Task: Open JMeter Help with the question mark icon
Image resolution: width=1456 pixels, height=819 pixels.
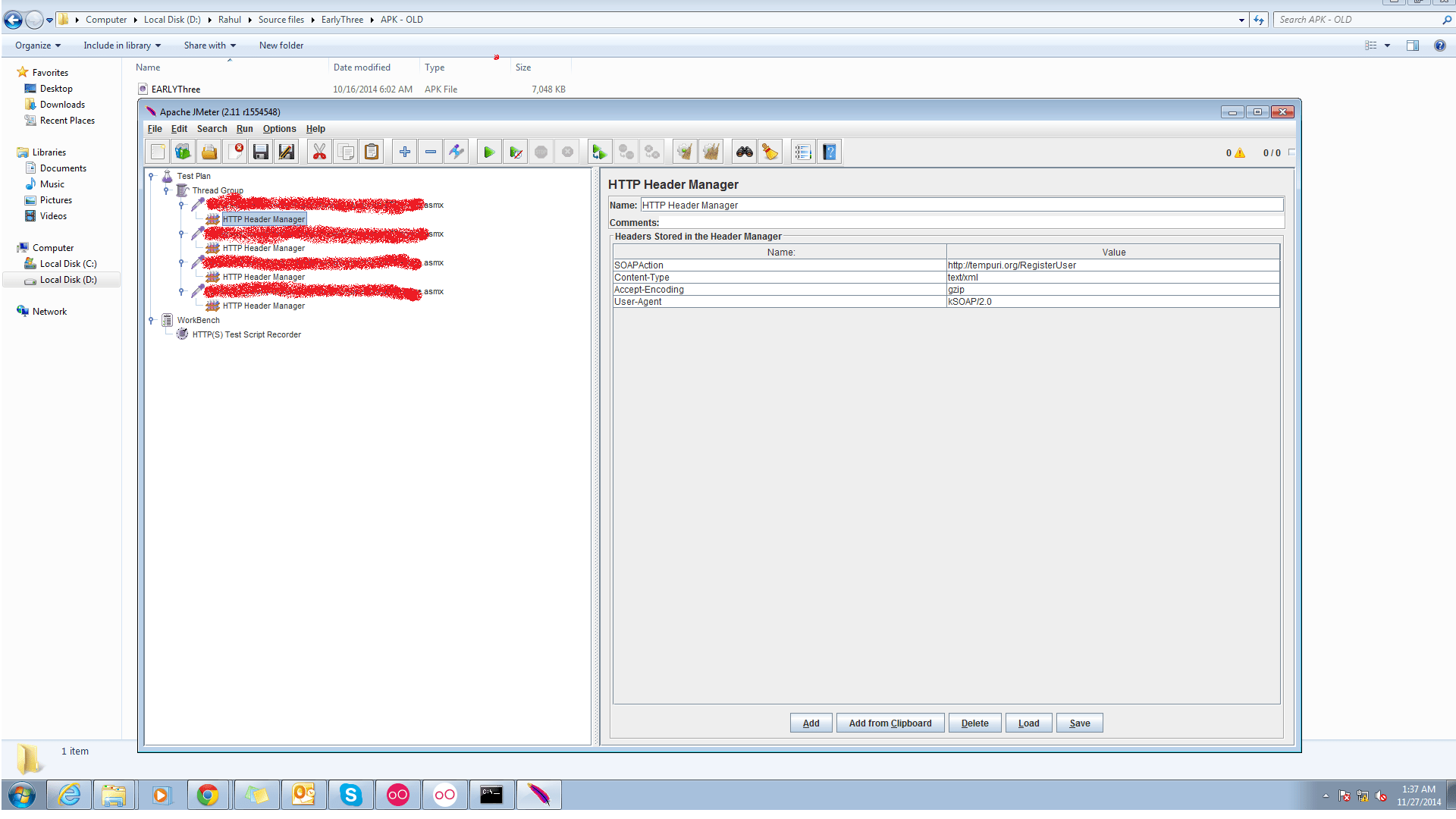Action: click(x=830, y=152)
